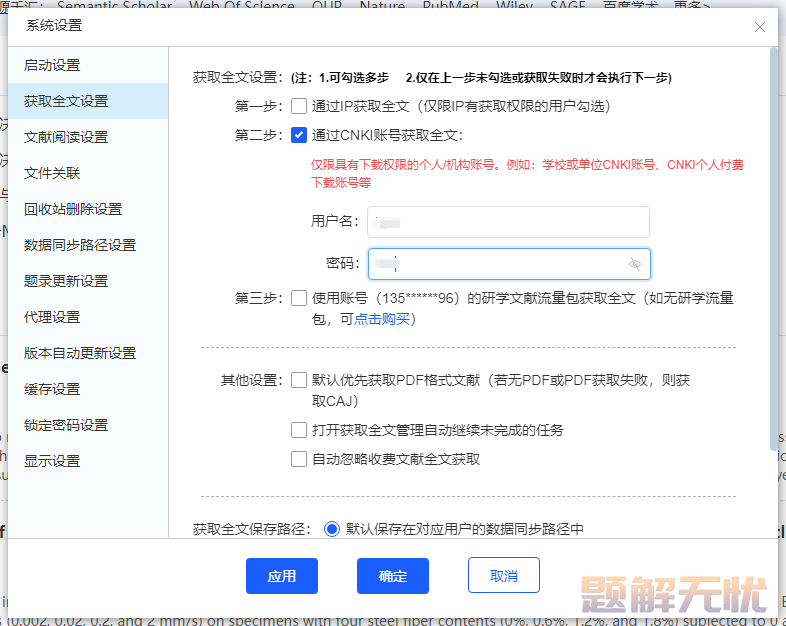The width and height of the screenshot is (786, 626).
Task: Check 自动忽略收费文献全文获取 option
Action: pos(299,459)
